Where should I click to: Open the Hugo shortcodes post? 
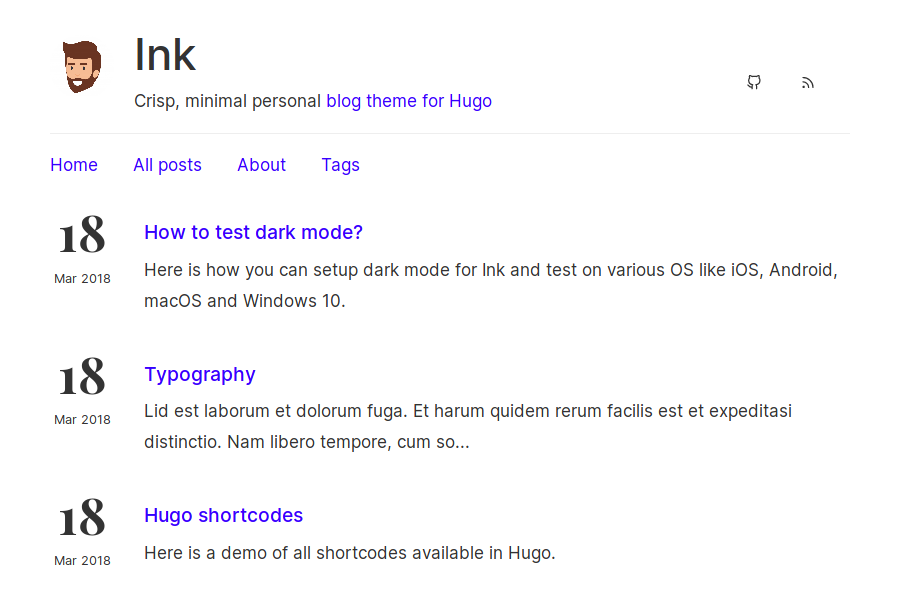(223, 515)
